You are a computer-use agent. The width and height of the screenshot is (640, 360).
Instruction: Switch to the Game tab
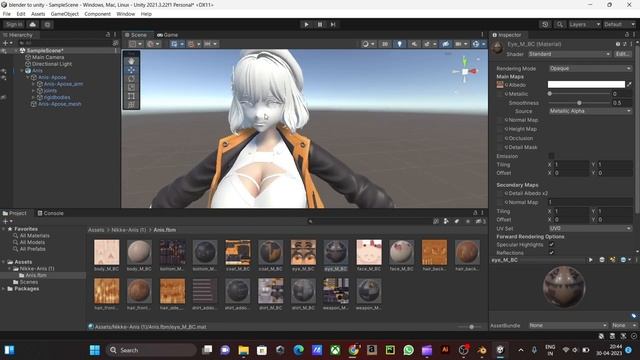(167, 35)
